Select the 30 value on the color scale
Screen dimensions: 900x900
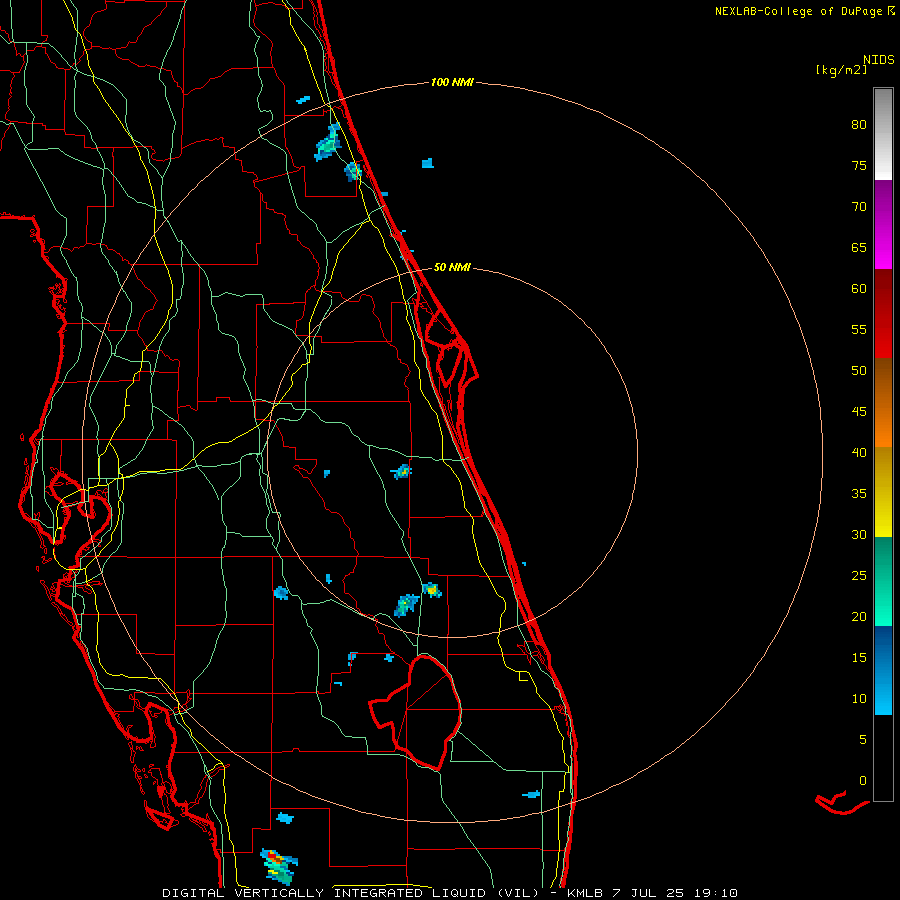click(859, 534)
